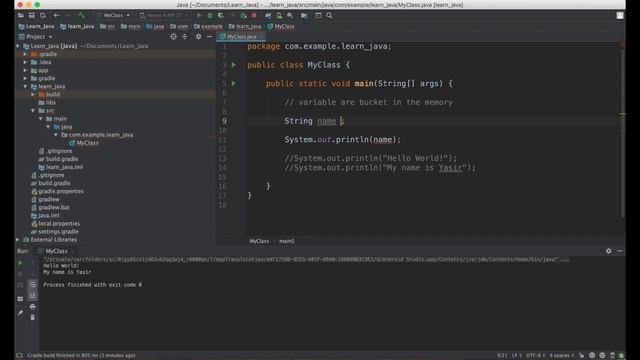
Task: Click the Run with coverage toolbar icon
Action: (221, 16)
